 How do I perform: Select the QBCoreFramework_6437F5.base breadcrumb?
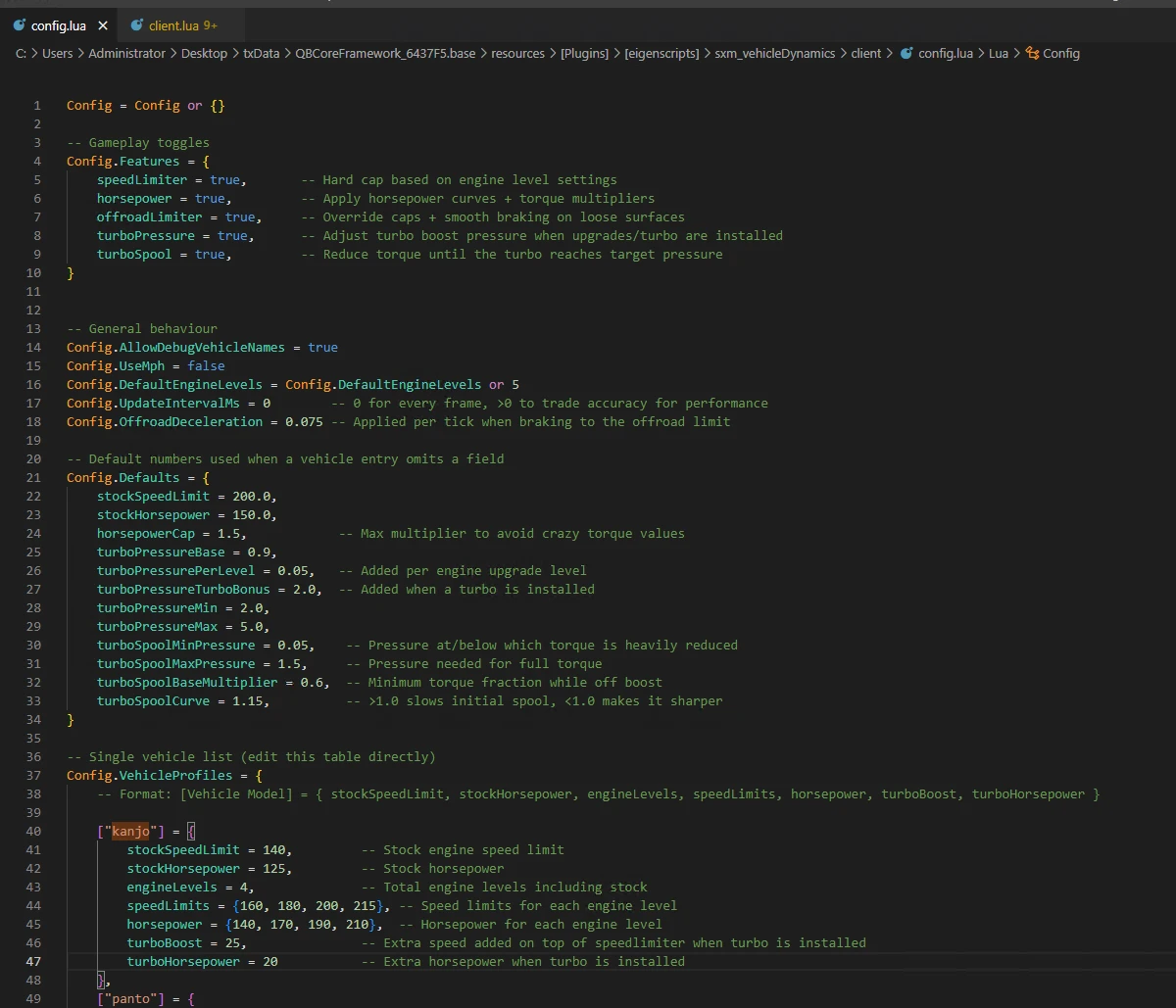385,54
